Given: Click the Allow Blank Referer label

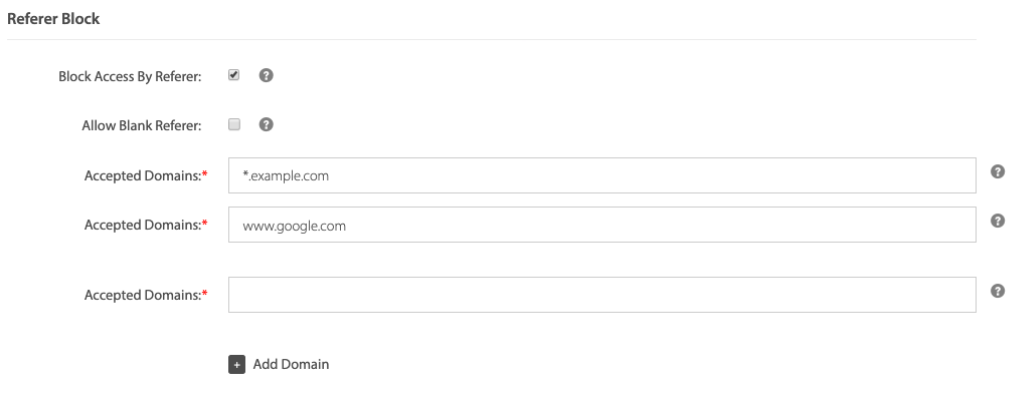Looking at the screenshot, I should [141, 126].
